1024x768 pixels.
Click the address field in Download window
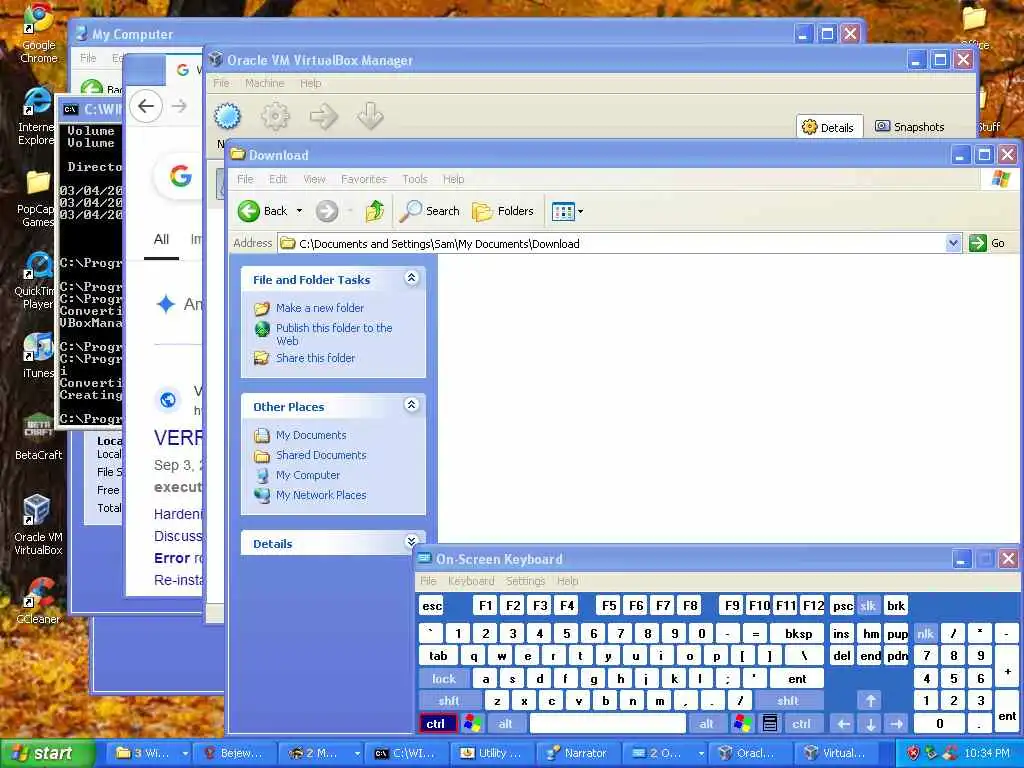[x=611, y=244]
